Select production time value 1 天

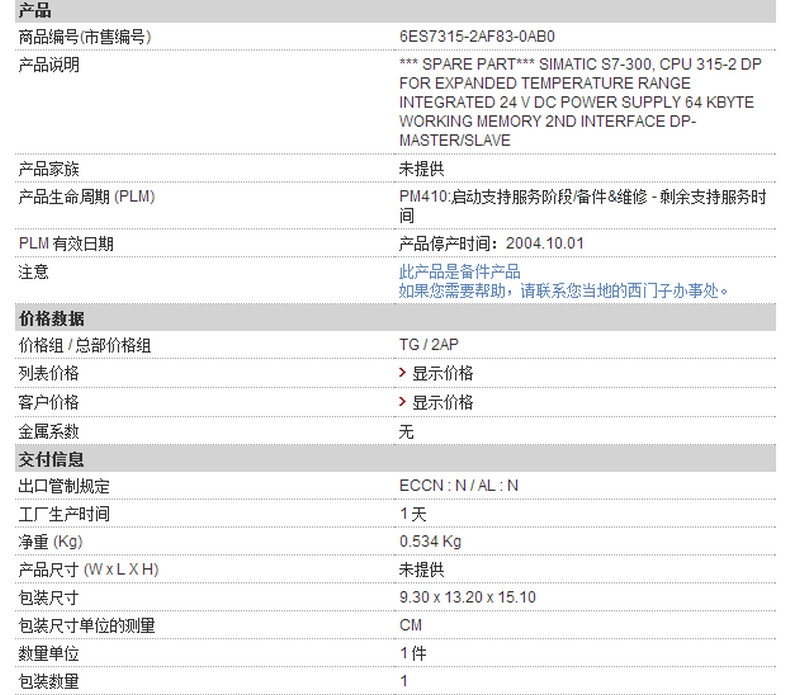pyautogui.click(x=412, y=514)
